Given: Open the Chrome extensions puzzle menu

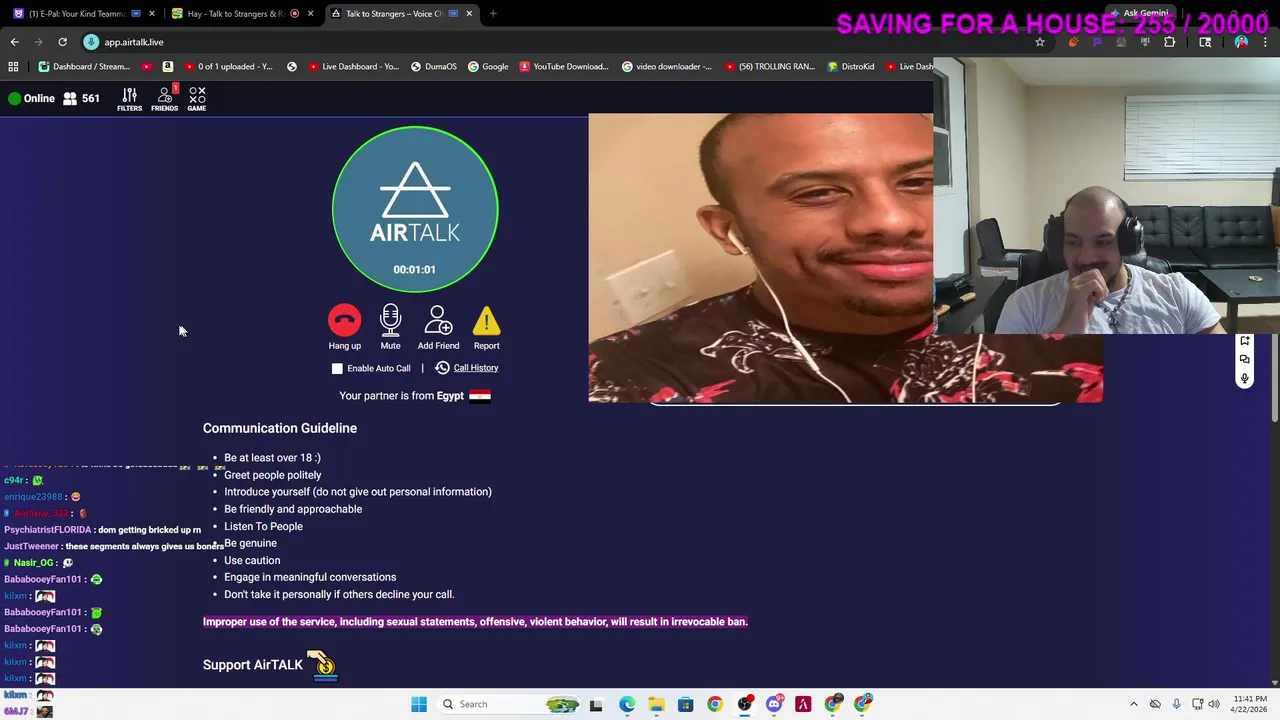Looking at the screenshot, I should tap(1169, 42).
